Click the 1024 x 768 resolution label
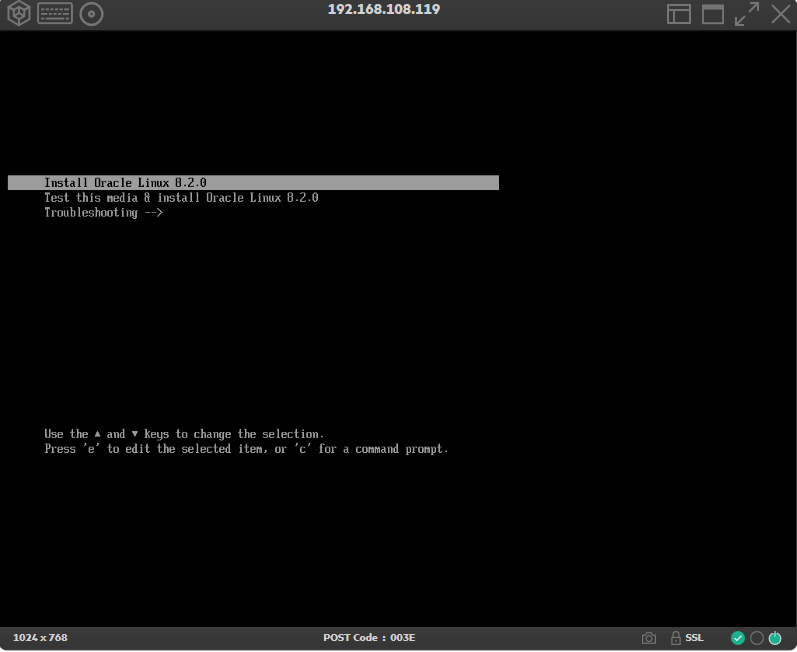This screenshot has width=797, height=652. 40,638
